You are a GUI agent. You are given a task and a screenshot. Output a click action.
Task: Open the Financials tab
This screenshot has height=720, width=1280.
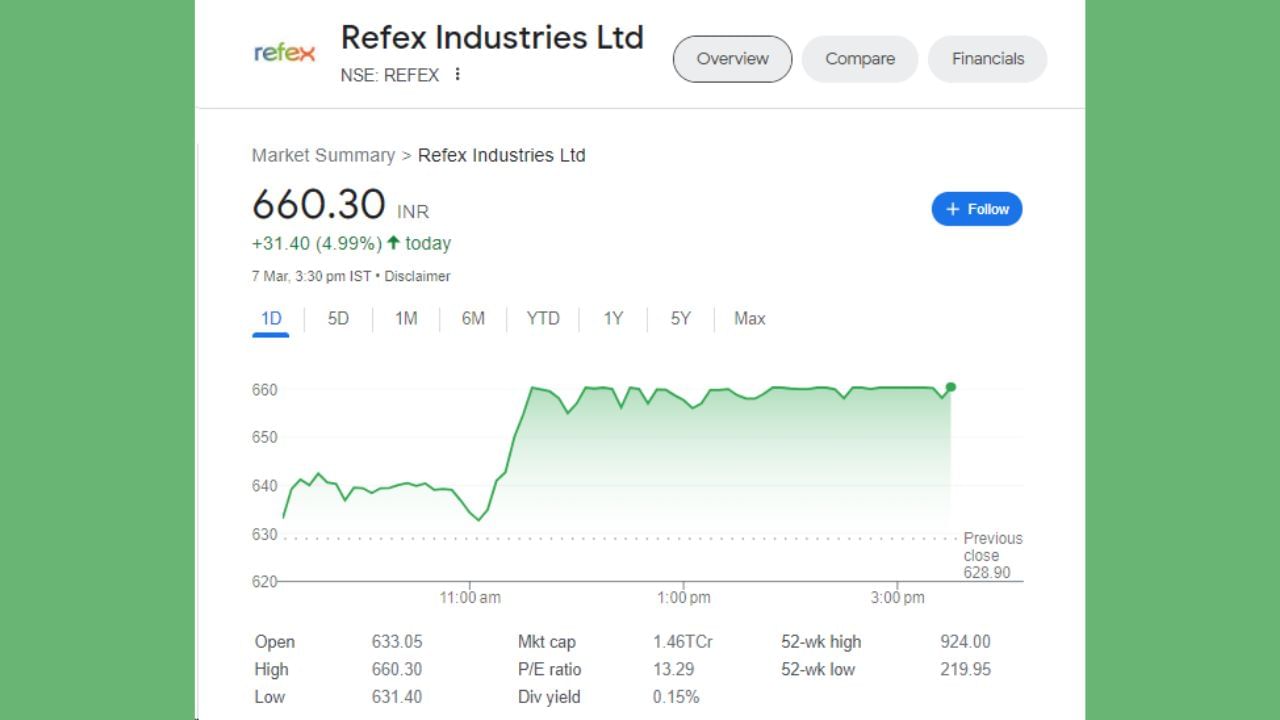987,59
